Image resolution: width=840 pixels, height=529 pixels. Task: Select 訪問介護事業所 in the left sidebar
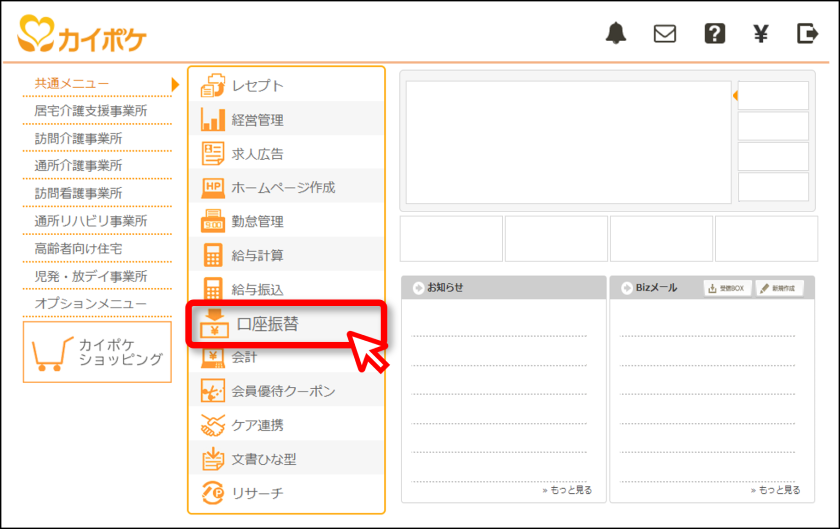pyautogui.click(x=78, y=138)
